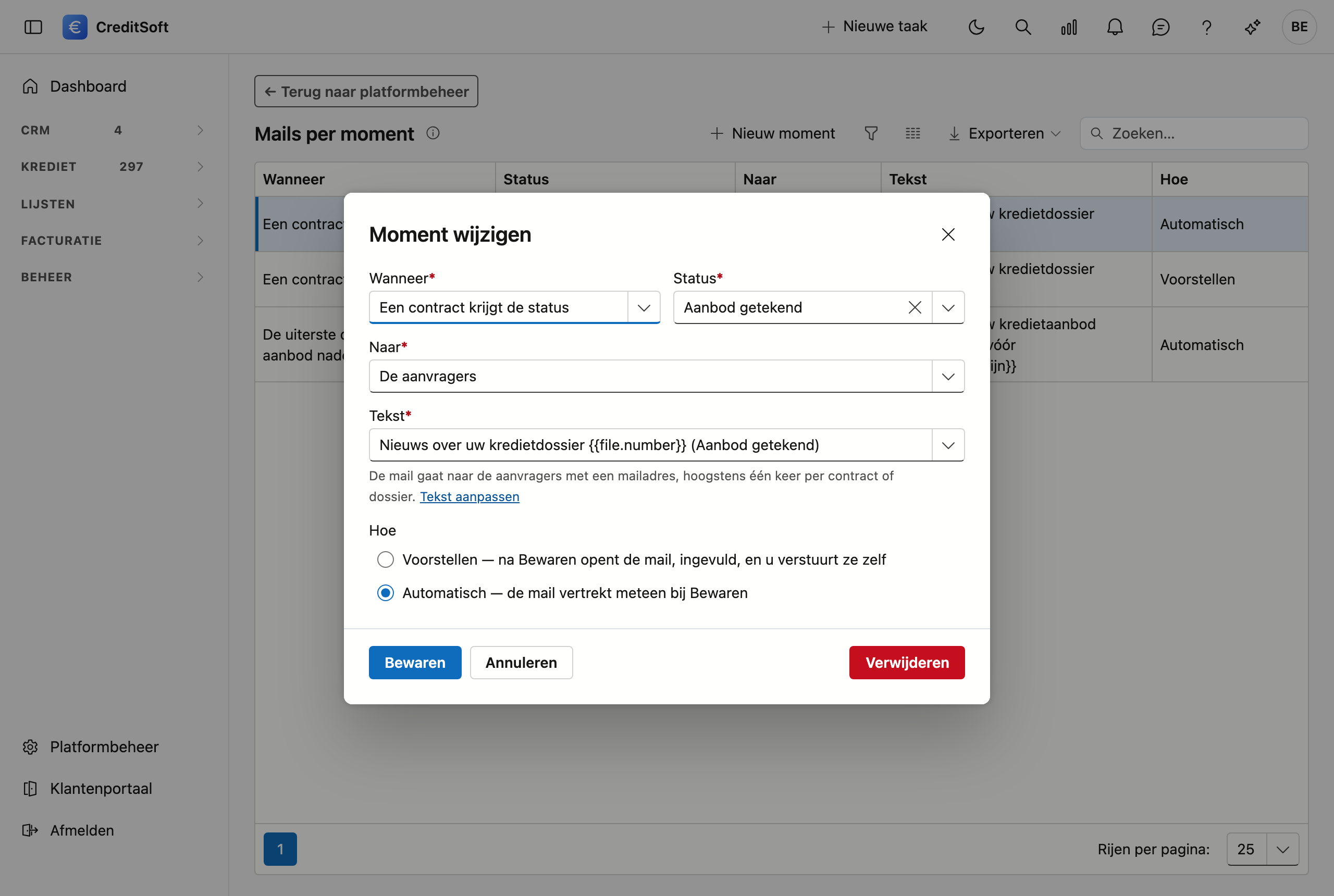This screenshot has width=1334, height=896.
Task: Open Klantenportaal in sidebar
Action: (88, 789)
